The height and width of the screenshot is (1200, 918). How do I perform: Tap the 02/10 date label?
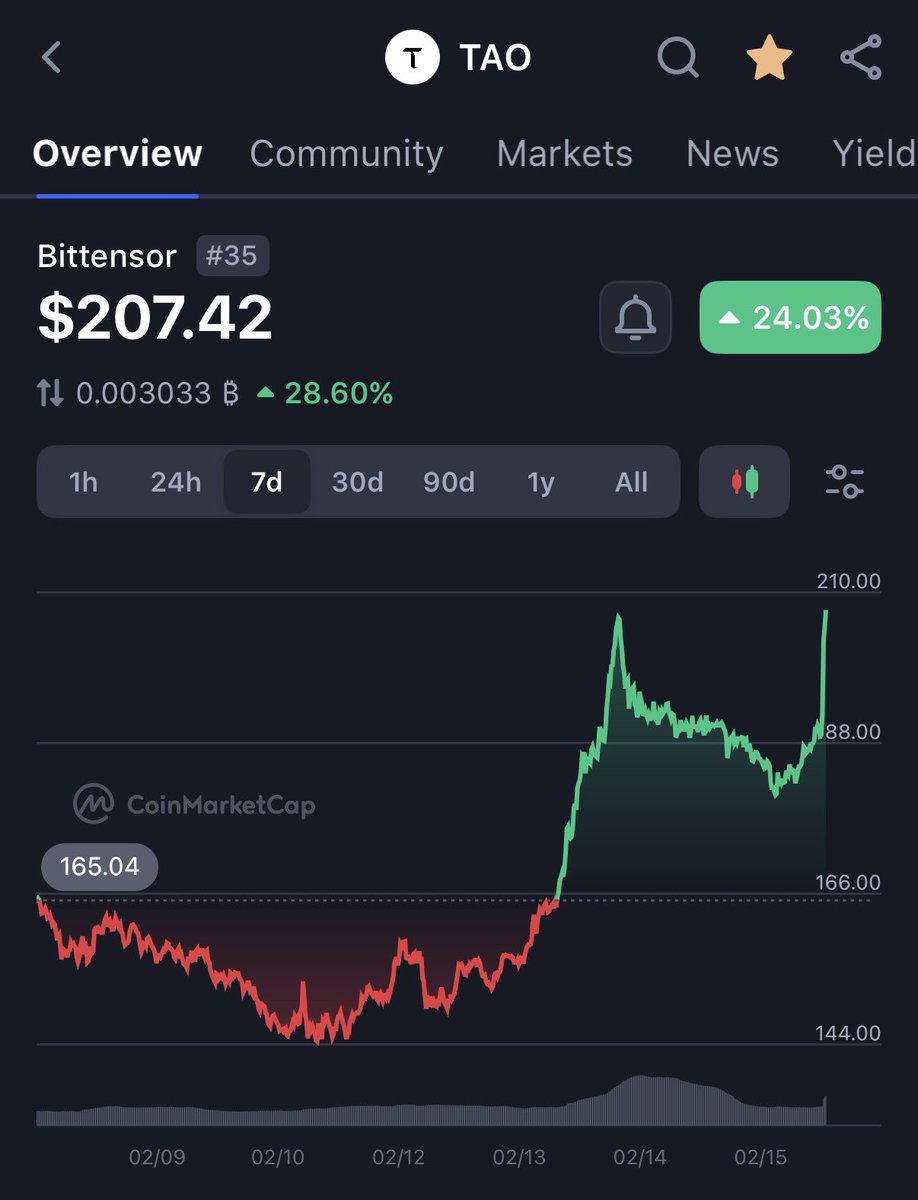278,1158
